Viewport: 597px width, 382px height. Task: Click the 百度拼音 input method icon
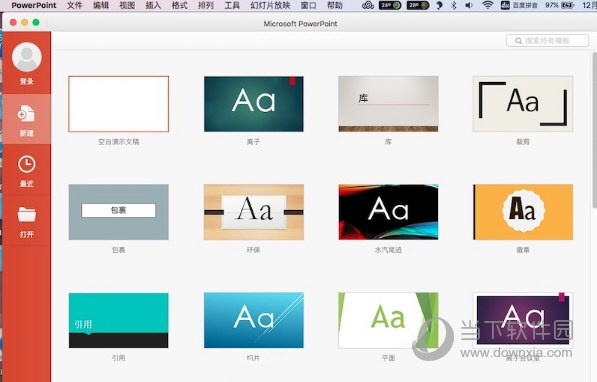point(505,5)
